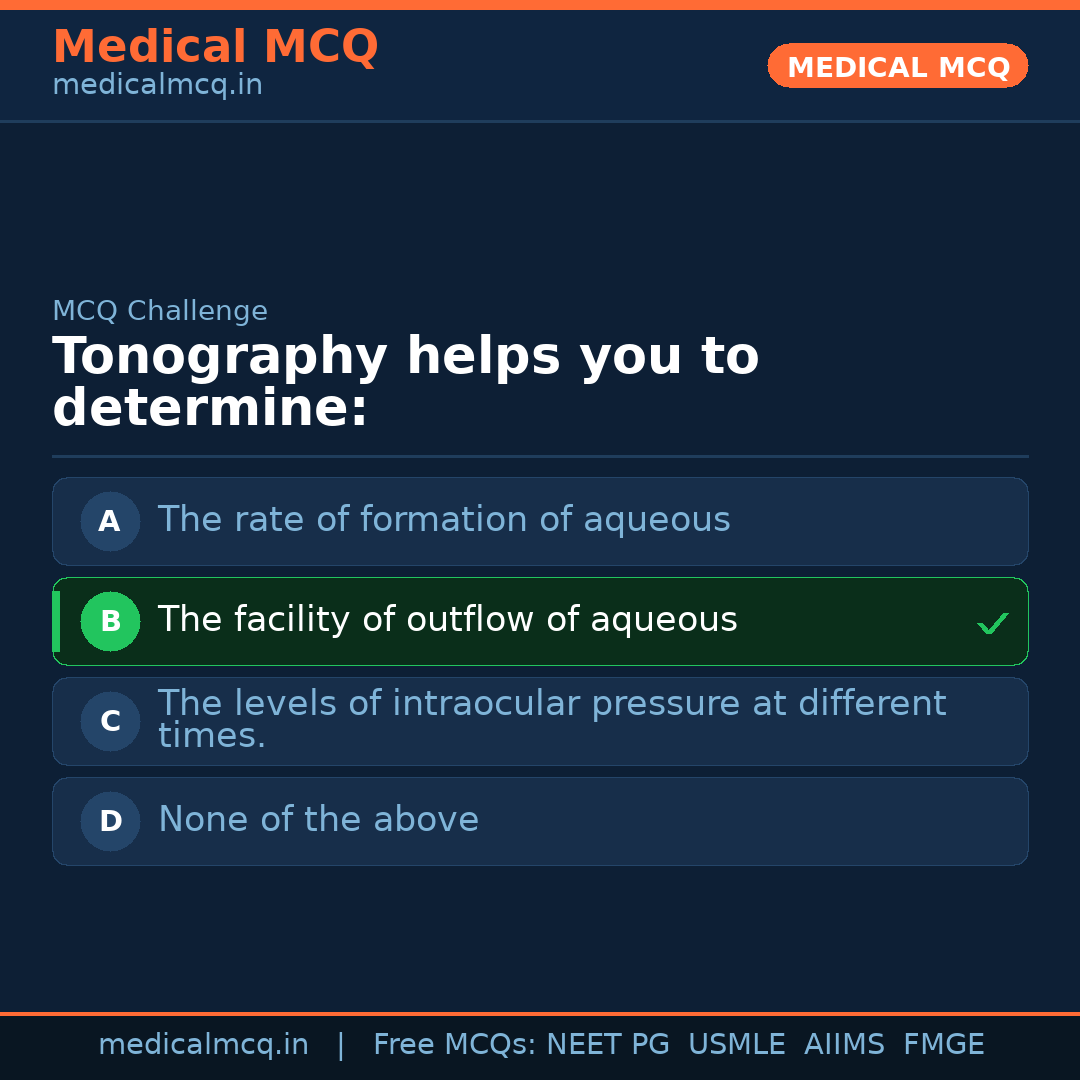Open the NEET PG section in footer
Viewport: 1080px width, 1080px height.
[x=607, y=1043]
